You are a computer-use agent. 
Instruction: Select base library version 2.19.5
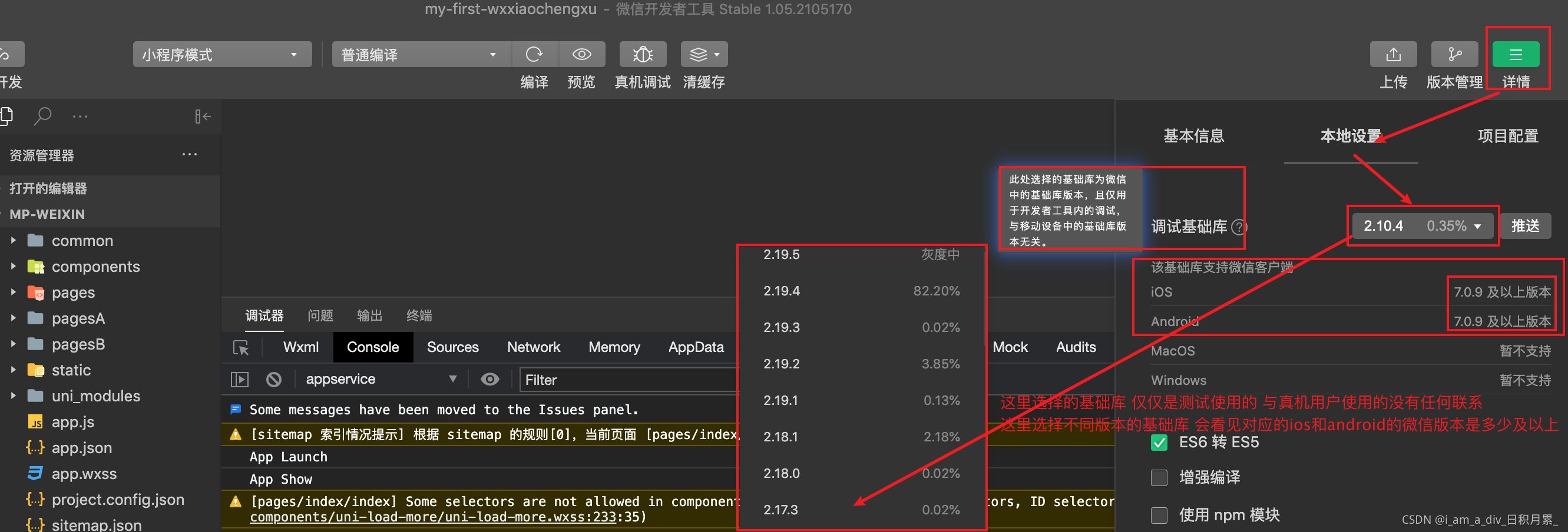click(x=861, y=255)
